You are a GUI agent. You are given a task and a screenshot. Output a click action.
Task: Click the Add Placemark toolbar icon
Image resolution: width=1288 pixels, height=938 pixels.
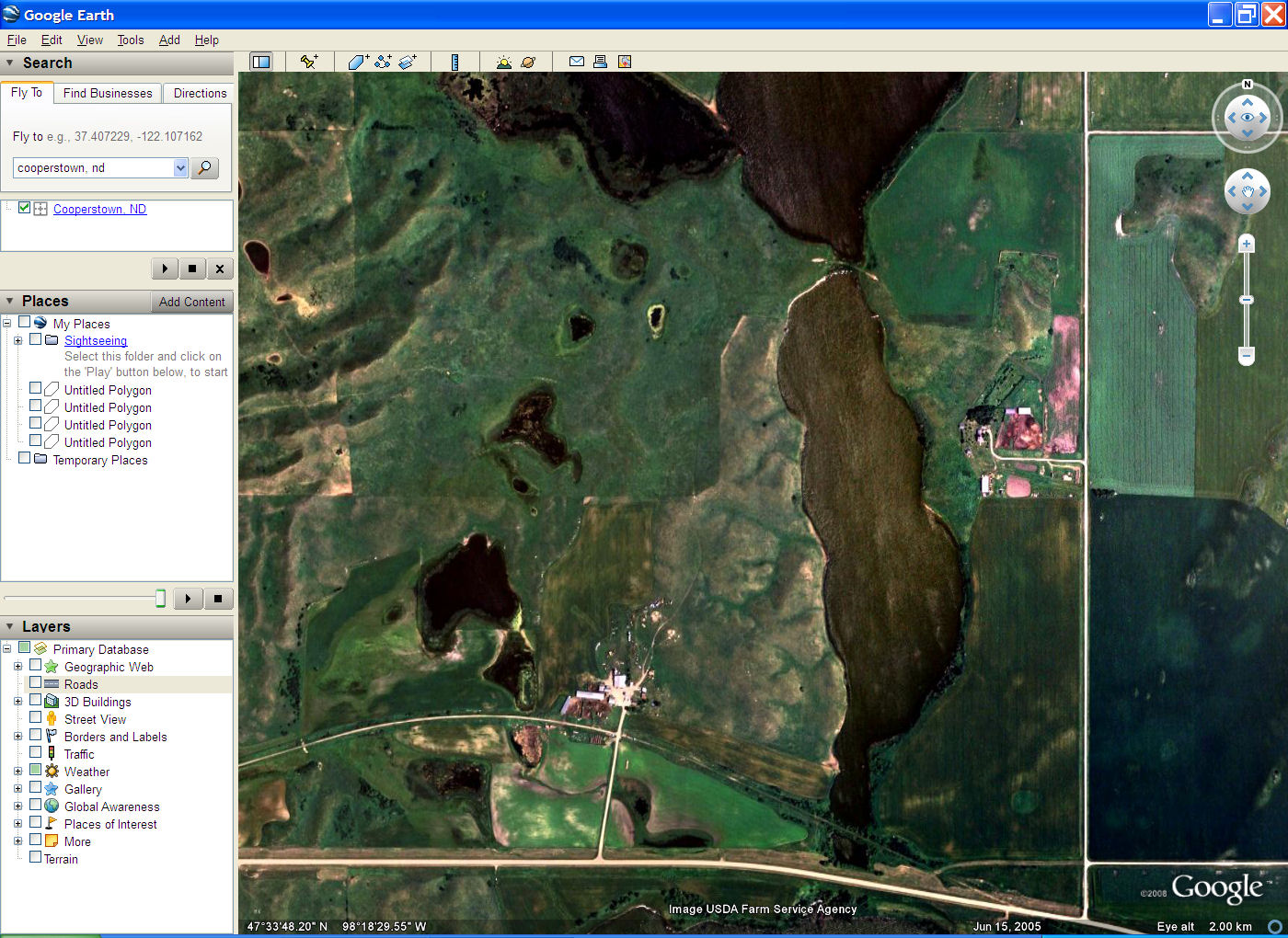coord(309,62)
